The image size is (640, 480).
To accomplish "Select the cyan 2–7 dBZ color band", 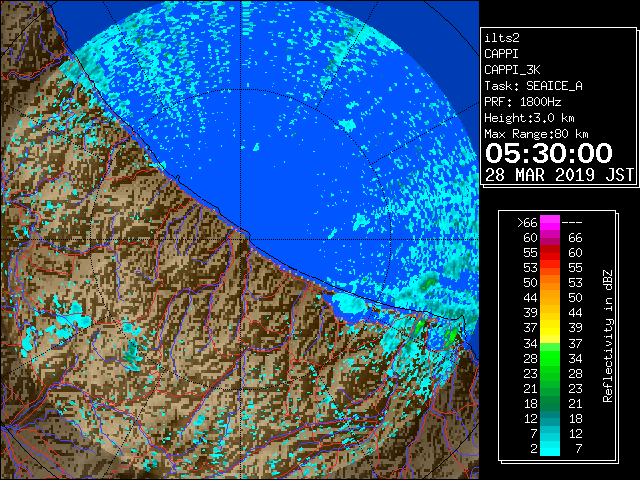I will (x=550, y=448).
